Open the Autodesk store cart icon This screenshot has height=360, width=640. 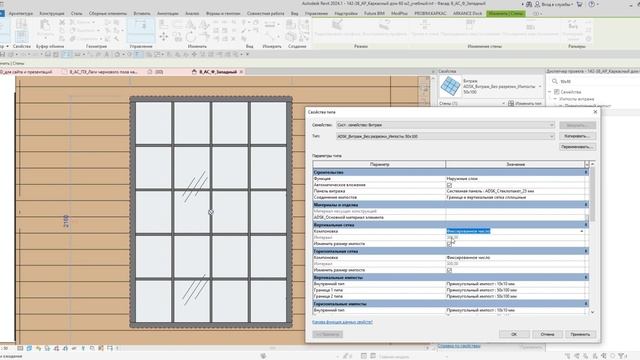[x=579, y=4]
